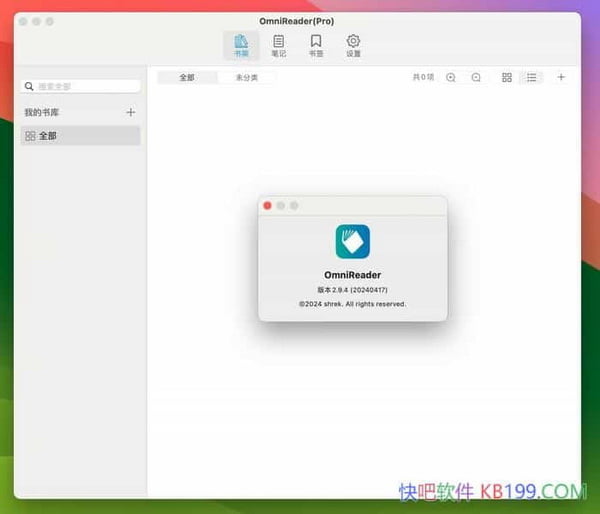The height and width of the screenshot is (514, 600).
Task: Switch to list view layout
Action: [x=532, y=77]
